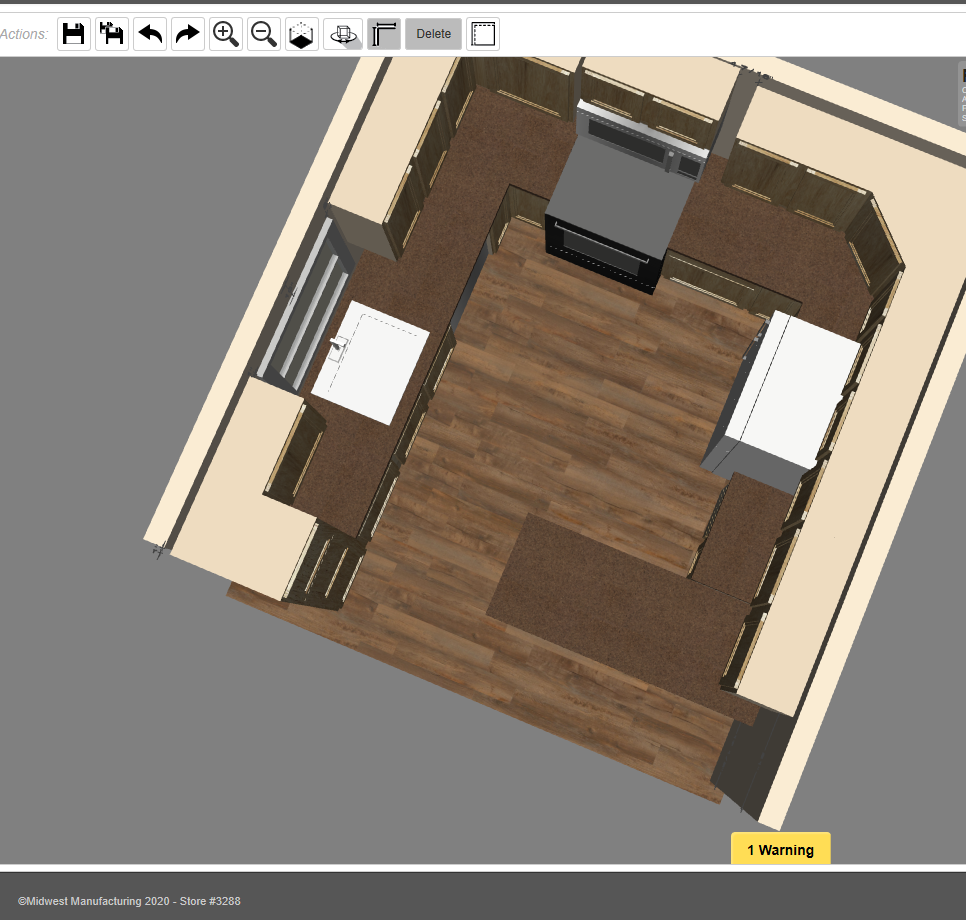Toggle the wall dimensions tool

coord(384,34)
